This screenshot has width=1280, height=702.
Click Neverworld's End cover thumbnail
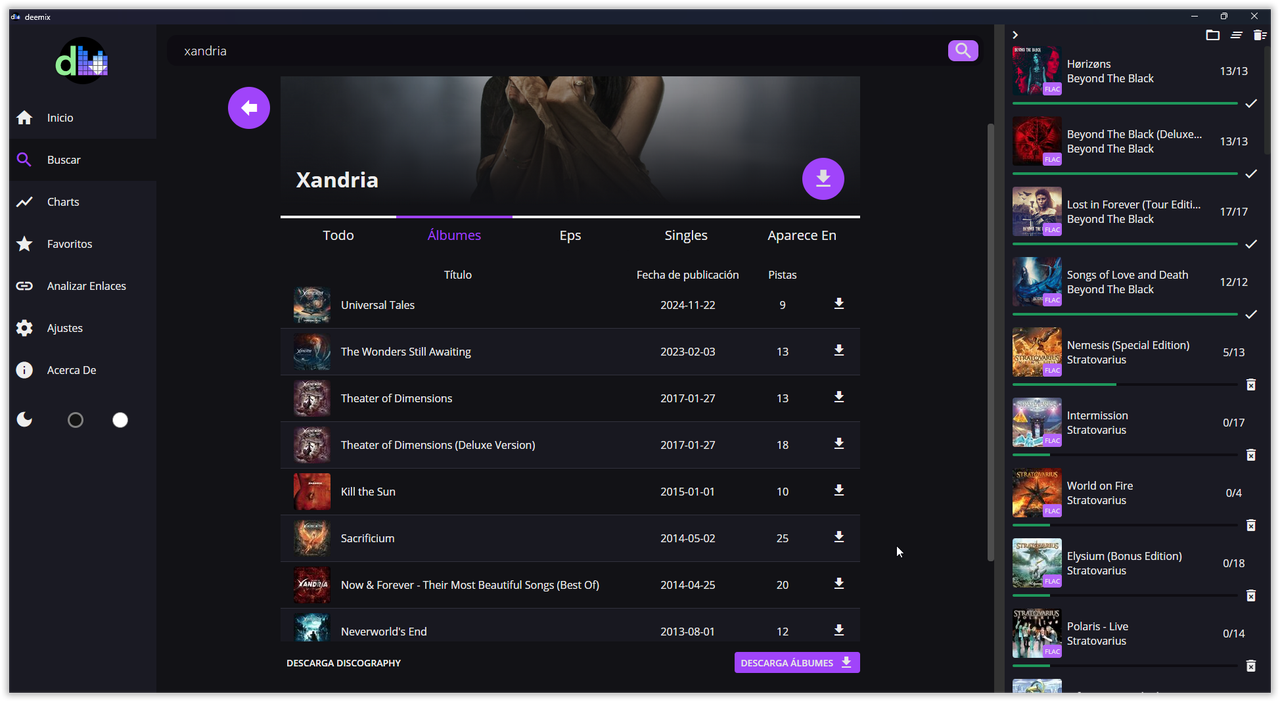tap(312, 628)
